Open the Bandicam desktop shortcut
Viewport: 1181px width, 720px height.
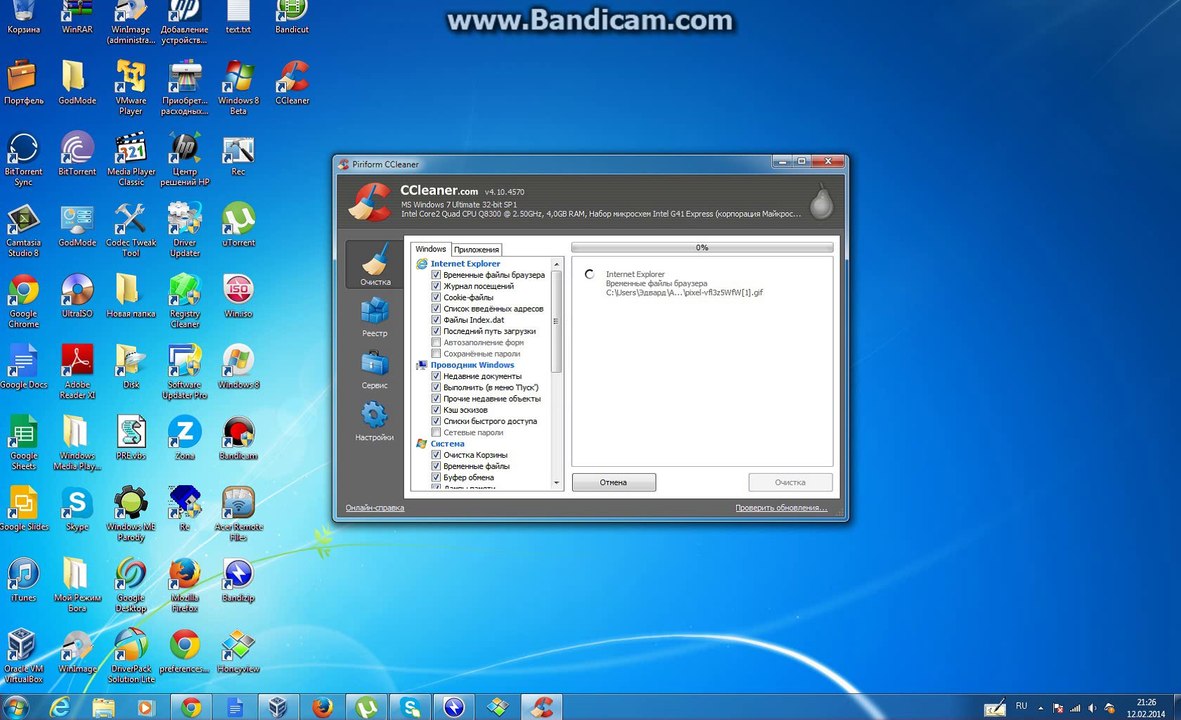pyautogui.click(x=239, y=438)
